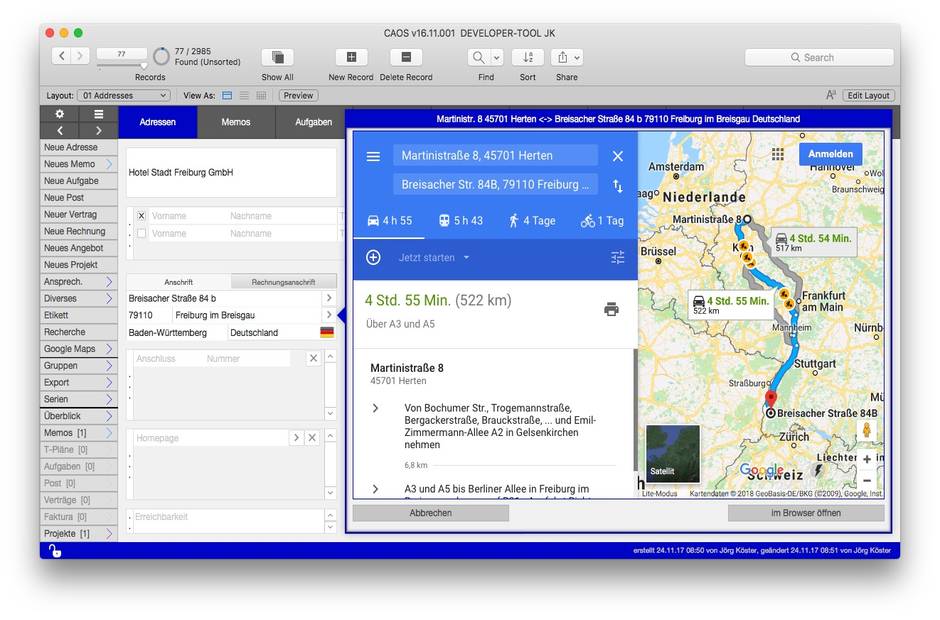Open Google Maps hamburger menu
The height and width of the screenshot is (620, 940).
(373, 156)
